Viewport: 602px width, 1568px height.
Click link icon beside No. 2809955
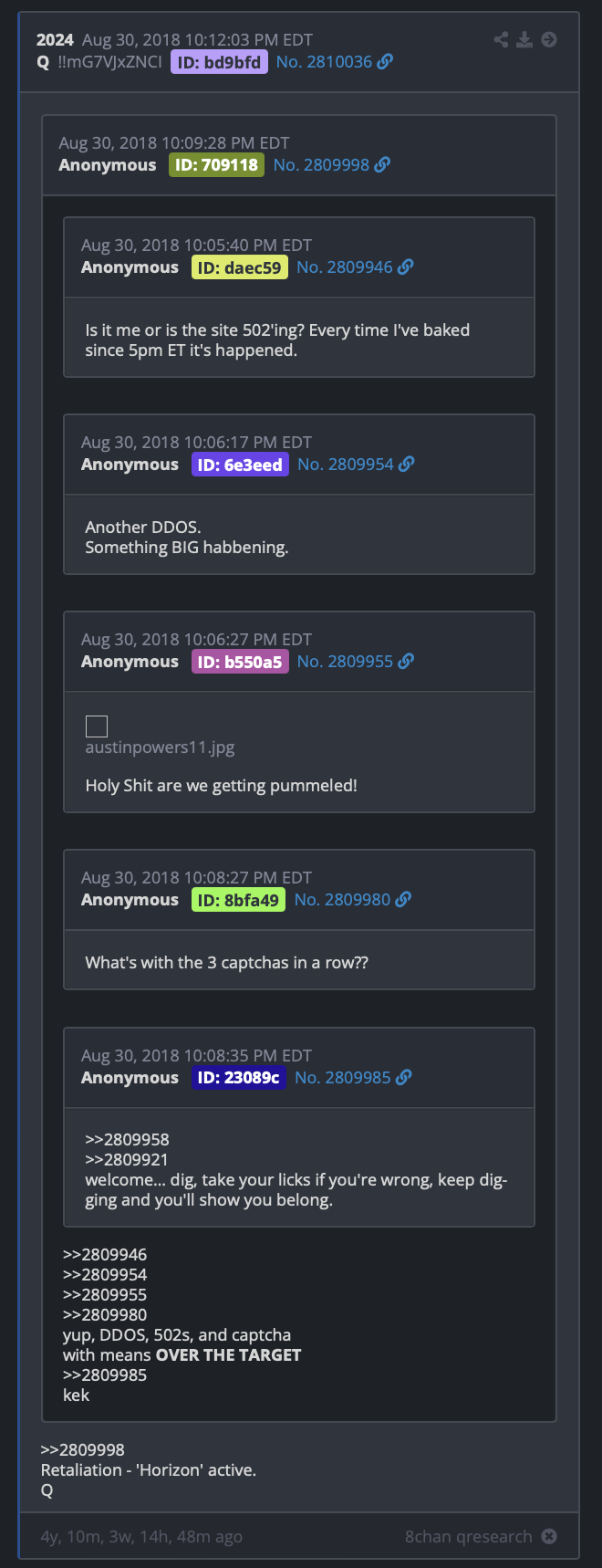406,661
